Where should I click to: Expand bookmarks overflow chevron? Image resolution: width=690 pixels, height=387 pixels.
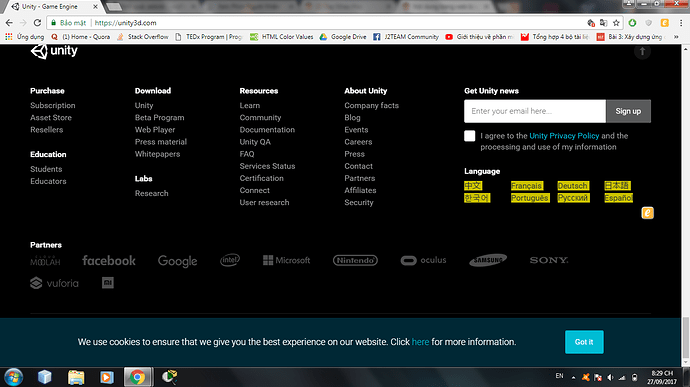(676, 37)
